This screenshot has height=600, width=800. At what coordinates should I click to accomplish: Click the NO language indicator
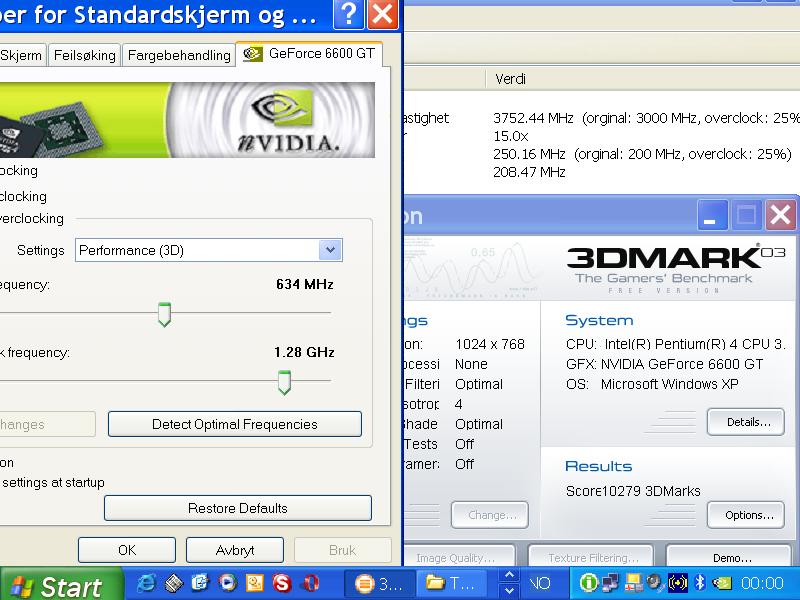(x=542, y=583)
